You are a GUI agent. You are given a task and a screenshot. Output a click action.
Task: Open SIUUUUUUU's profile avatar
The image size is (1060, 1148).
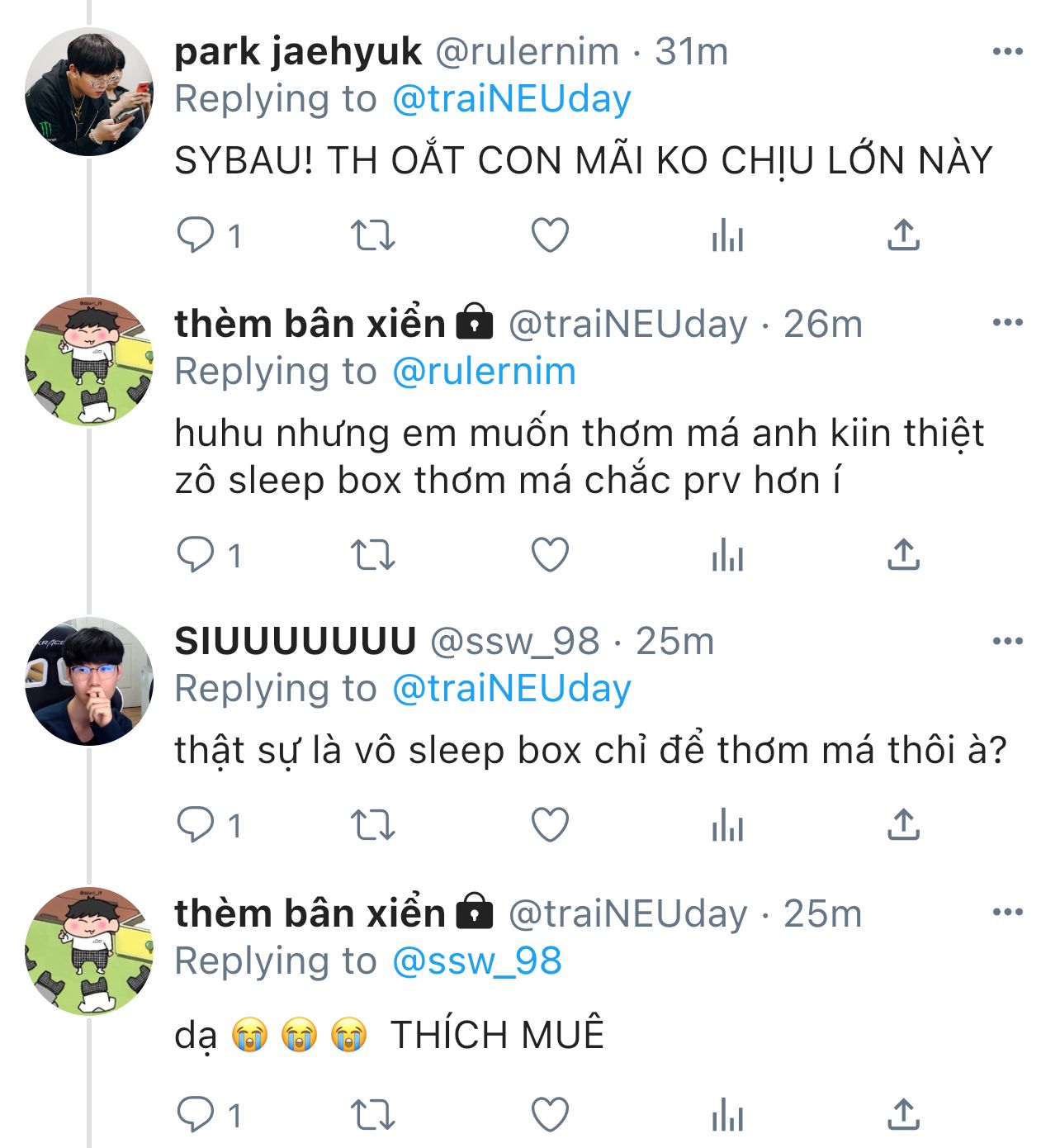(x=89, y=681)
